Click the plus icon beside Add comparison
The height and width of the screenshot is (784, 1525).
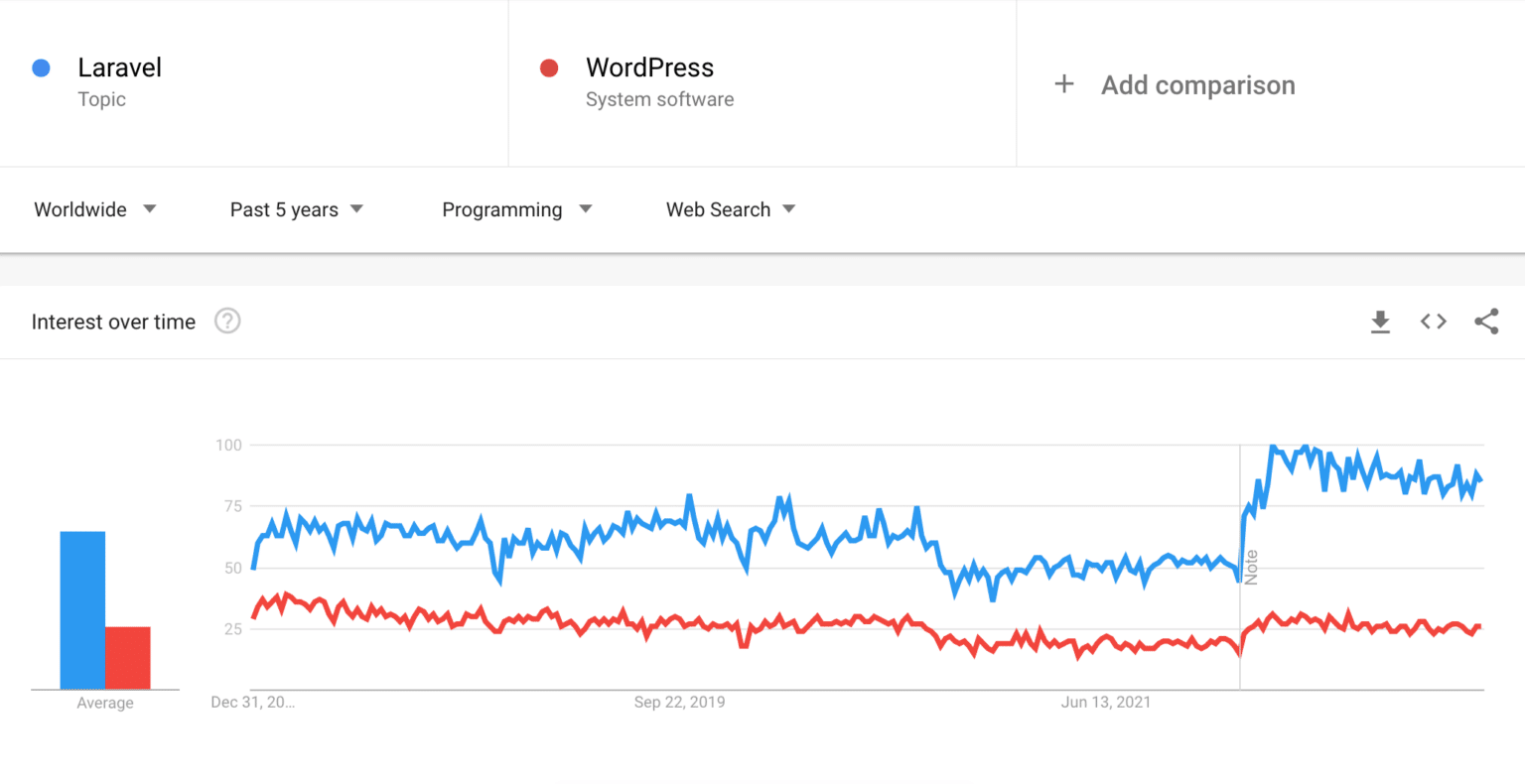[x=1063, y=83]
